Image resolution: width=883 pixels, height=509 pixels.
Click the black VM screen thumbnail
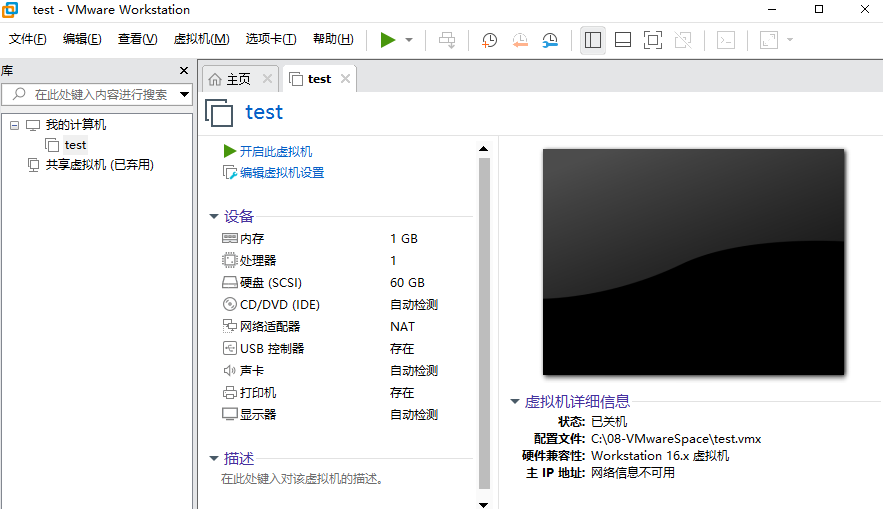pyautogui.click(x=693, y=262)
